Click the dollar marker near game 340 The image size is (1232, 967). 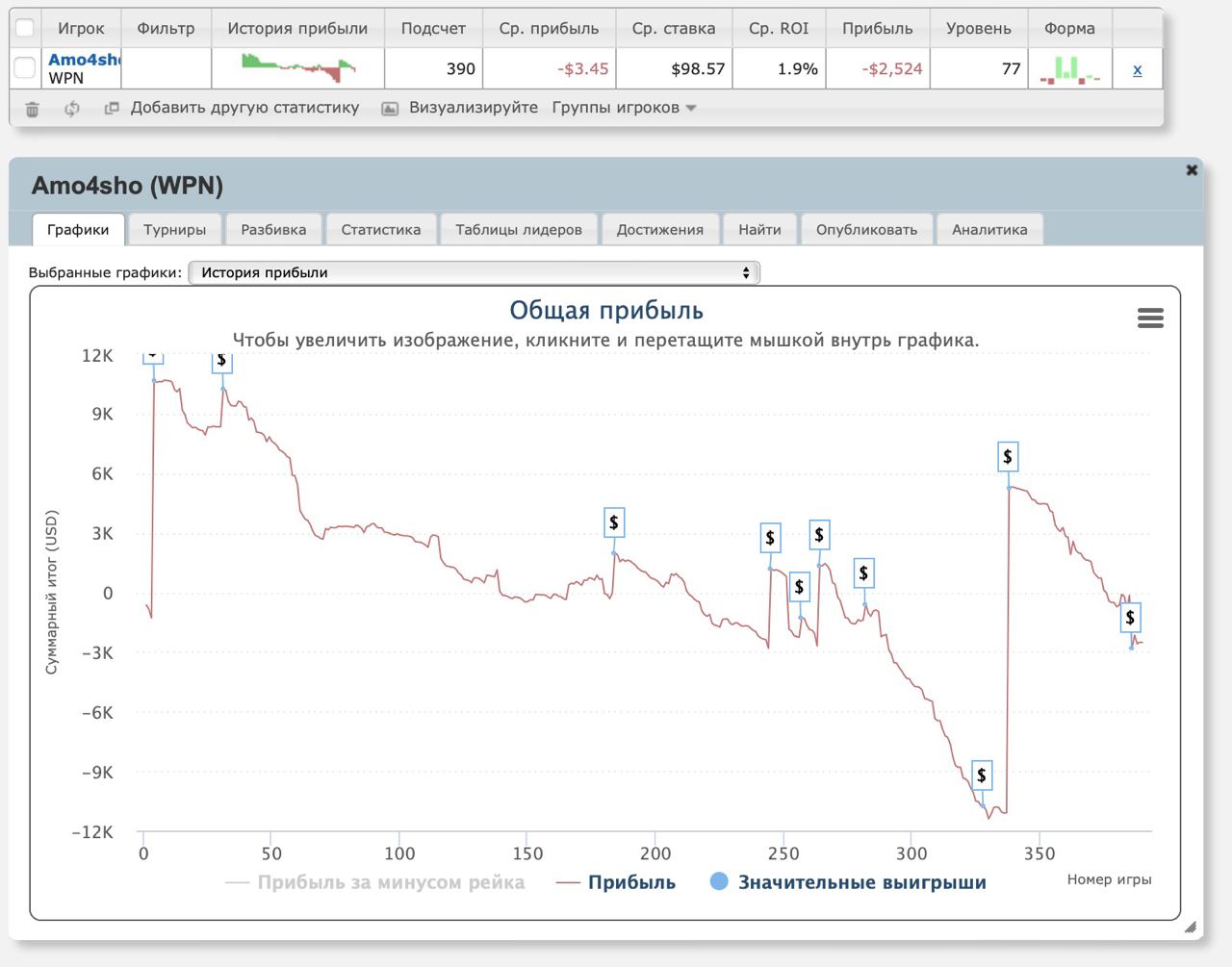(1008, 457)
